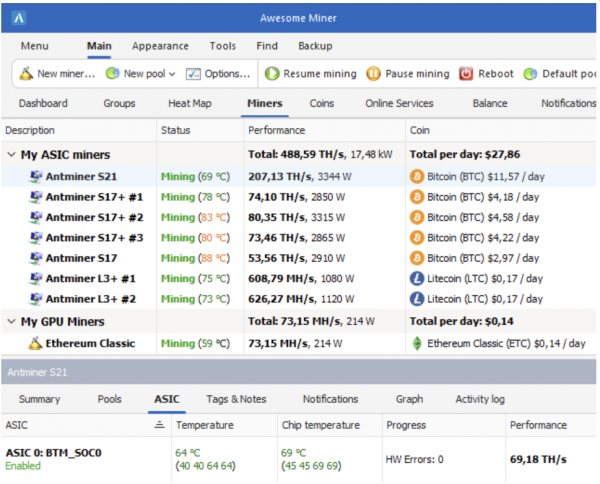Click the Pause mining icon
The width and height of the screenshot is (600, 484).
(x=373, y=74)
